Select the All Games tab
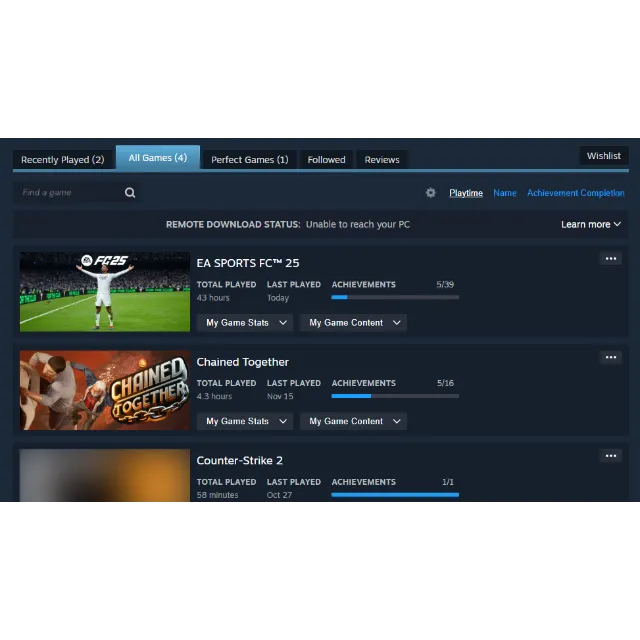This screenshot has height=640, width=640. pyautogui.click(x=157, y=158)
